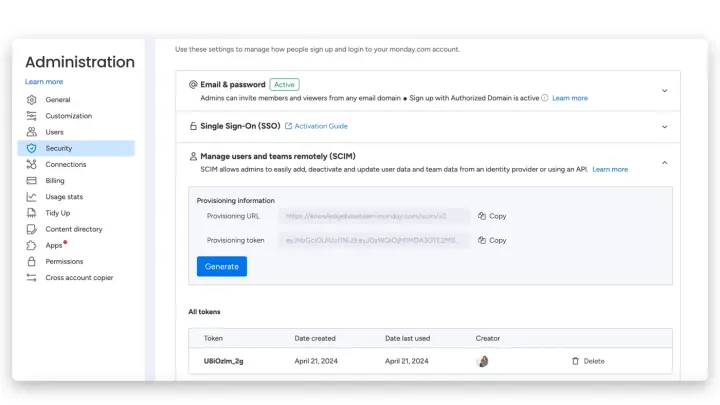This screenshot has height=405, width=720.
Task: Click the Provisioning token field
Action: pyautogui.click(x=374, y=240)
